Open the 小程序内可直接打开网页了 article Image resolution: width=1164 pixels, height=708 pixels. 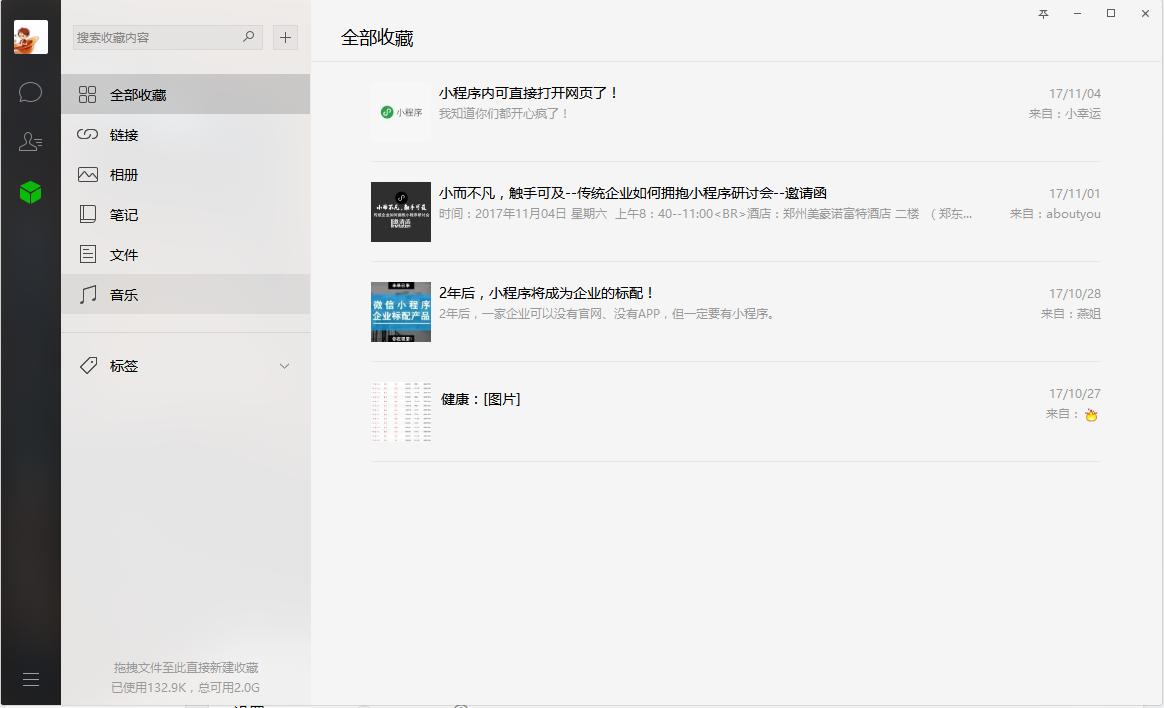point(530,91)
